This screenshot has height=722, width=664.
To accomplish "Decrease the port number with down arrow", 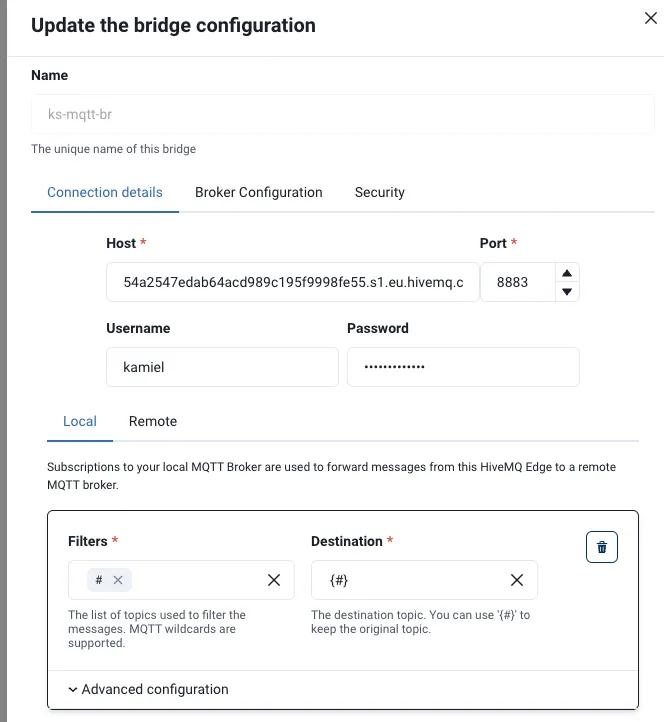I will [x=567, y=291].
